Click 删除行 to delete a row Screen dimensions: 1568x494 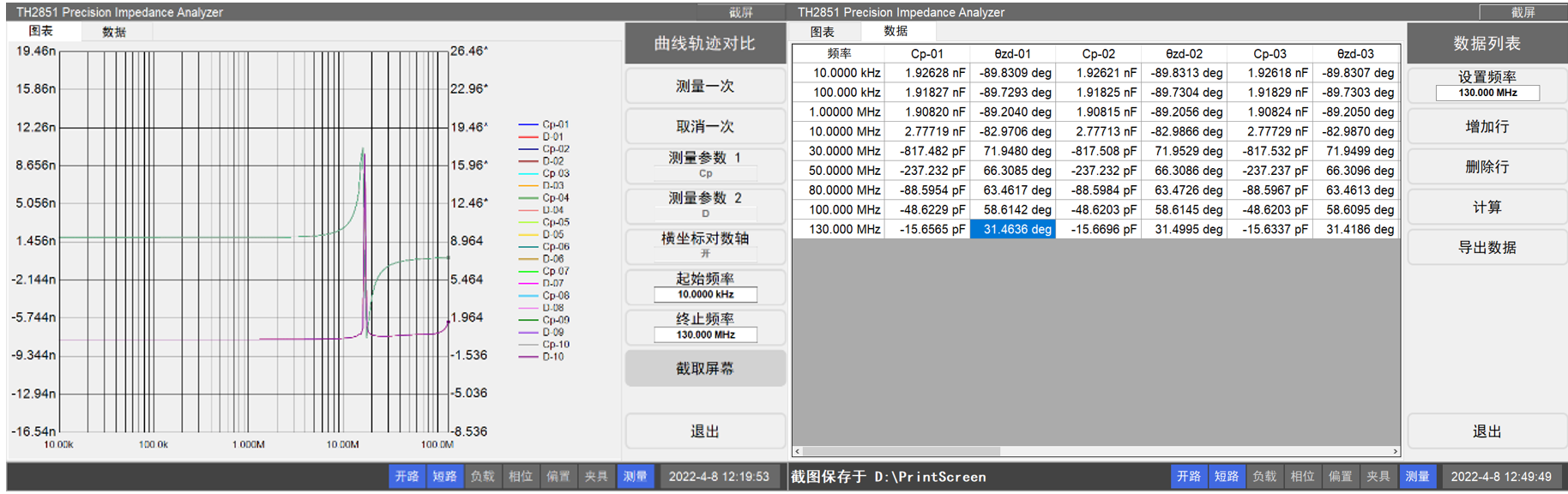pyautogui.click(x=1487, y=167)
